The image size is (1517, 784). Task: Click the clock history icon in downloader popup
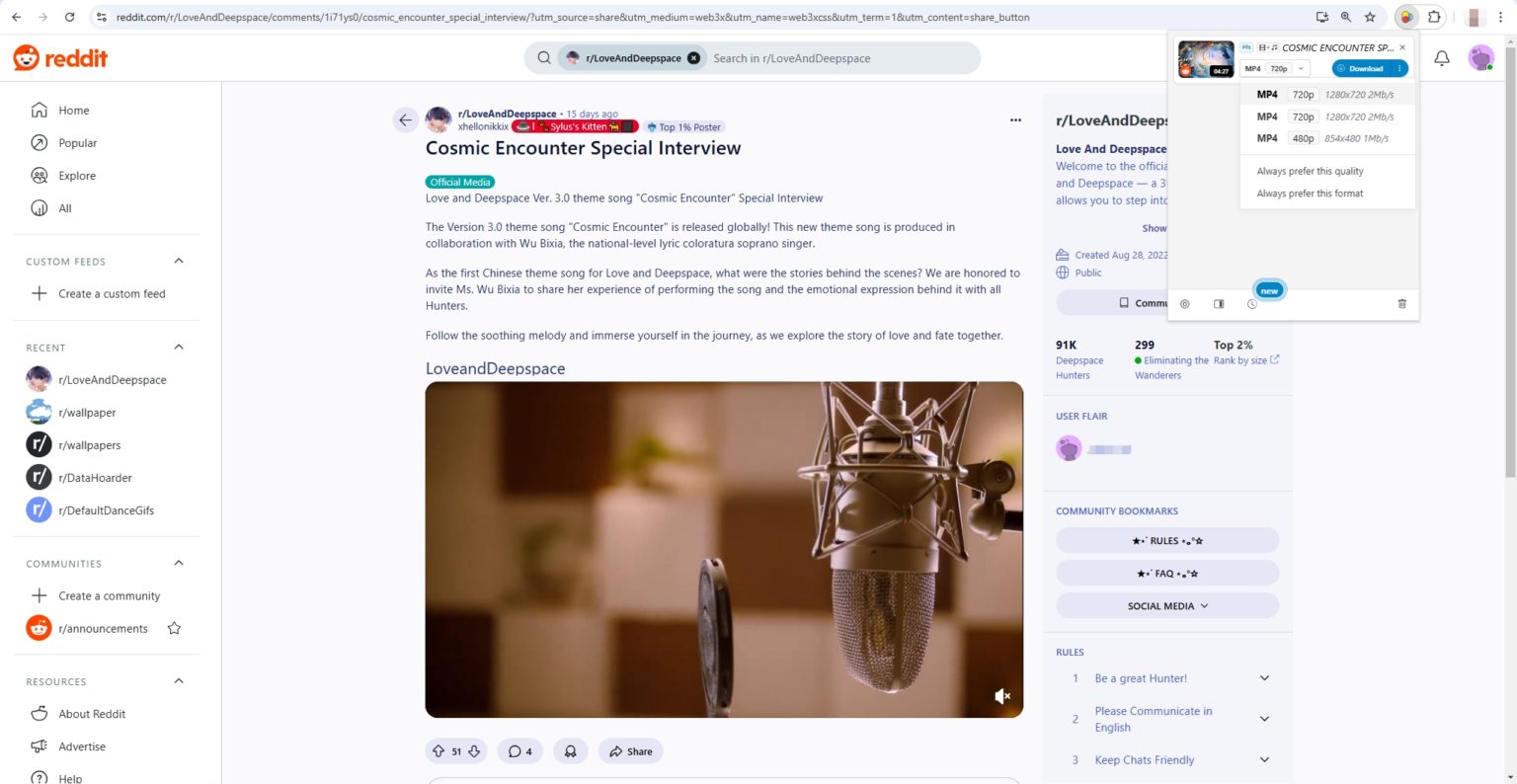1251,304
